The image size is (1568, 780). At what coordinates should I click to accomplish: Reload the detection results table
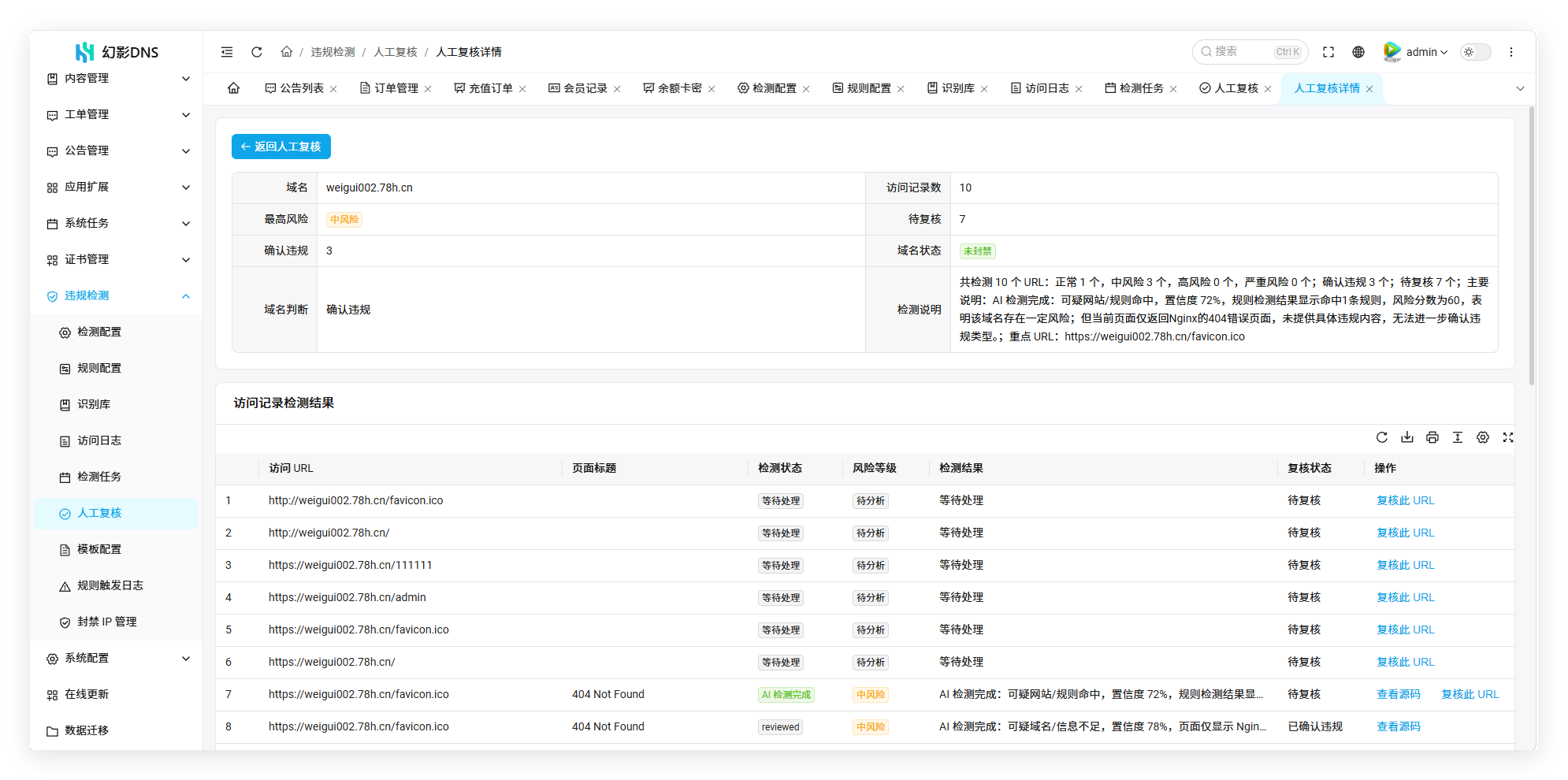(x=1382, y=437)
